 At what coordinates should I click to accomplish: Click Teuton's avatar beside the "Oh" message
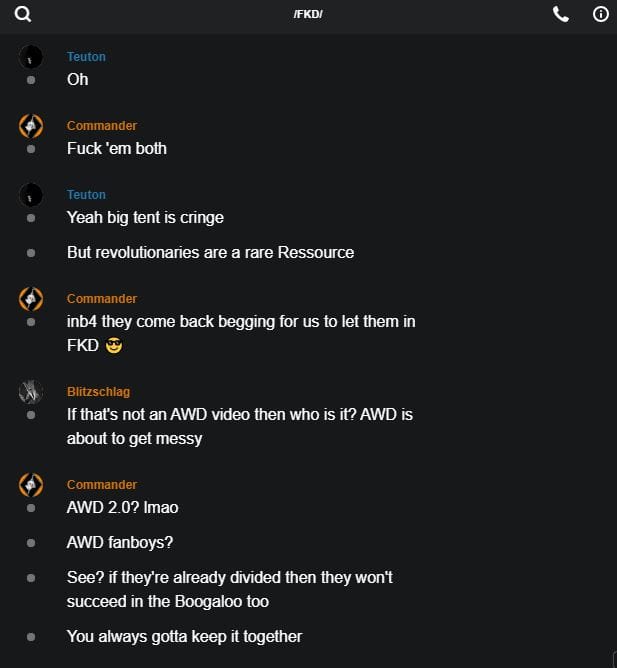click(x=31, y=57)
